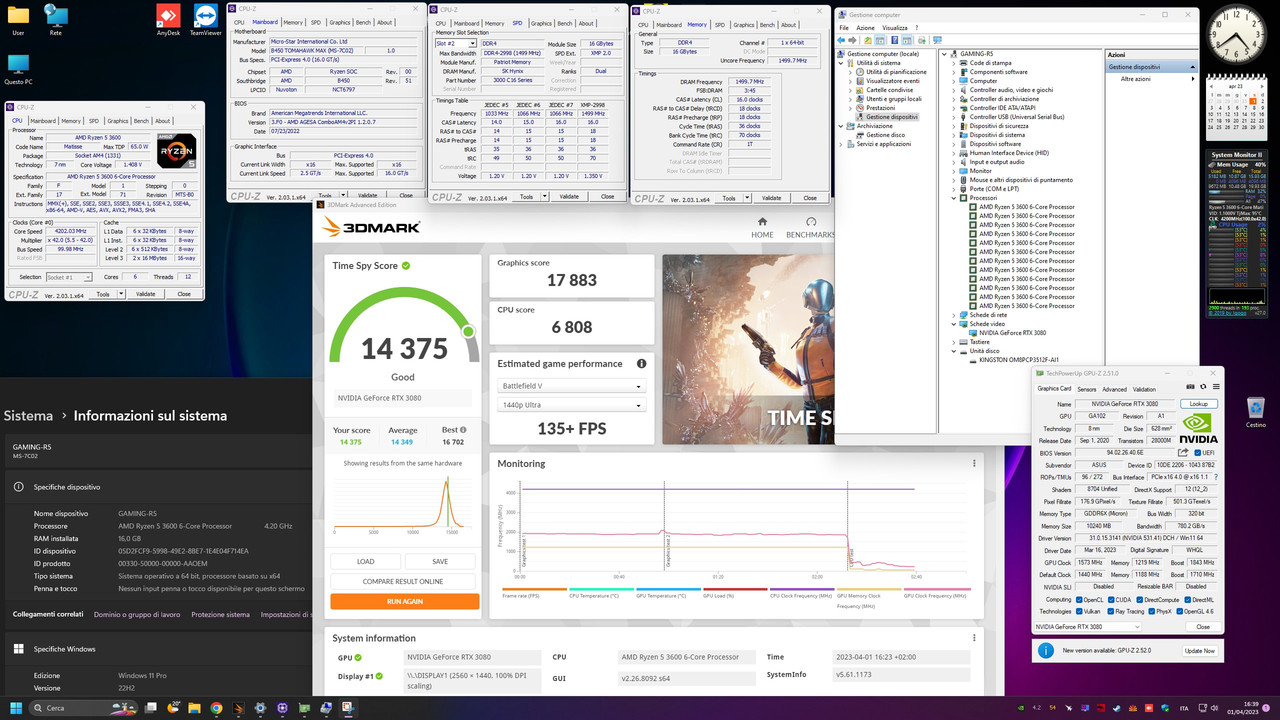This screenshot has height=720, width=1280.
Task: Click blue info icon in GPU-Z update banner
Action: pyautogui.click(x=1045, y=650)
